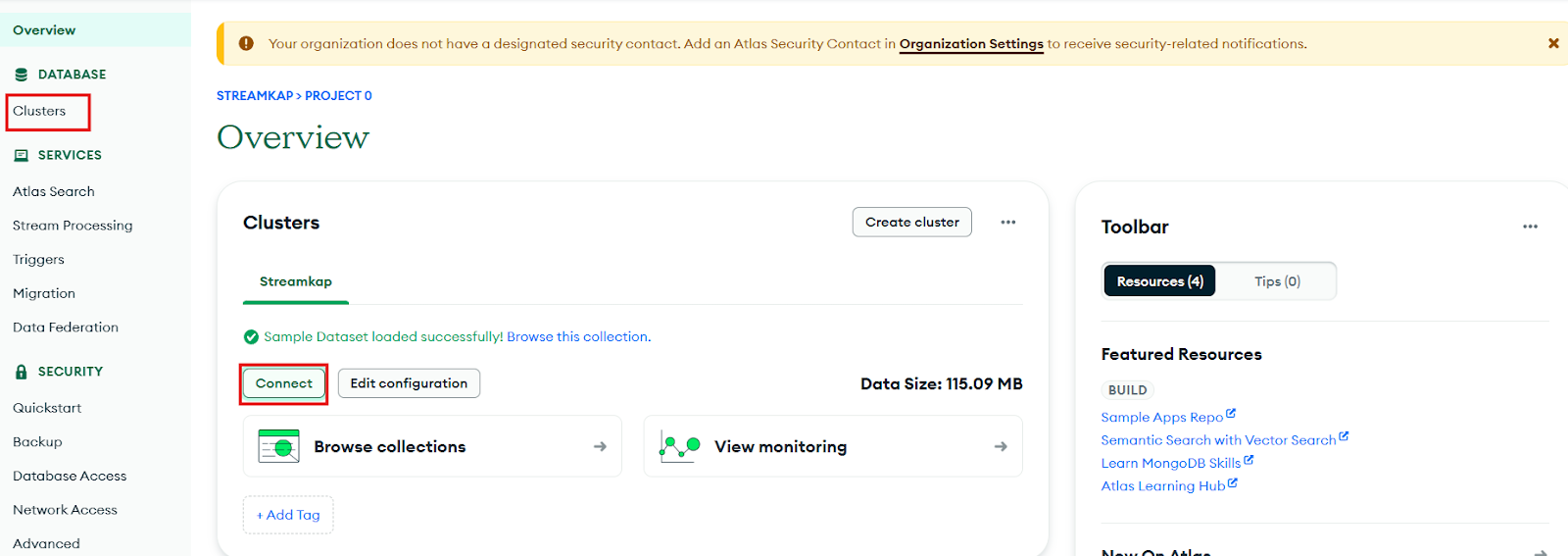Viewport: 1568px width, 556px height.
Task: Open Data Federation
Action: pos(66,328)
